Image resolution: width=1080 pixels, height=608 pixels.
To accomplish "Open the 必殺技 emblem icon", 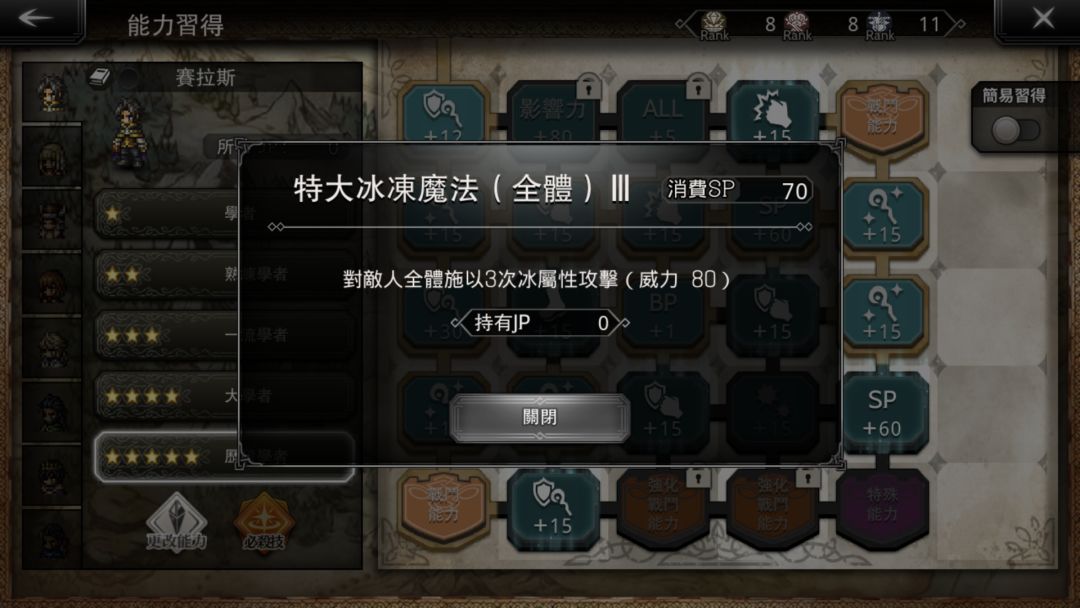I will [x=264, y=523].
